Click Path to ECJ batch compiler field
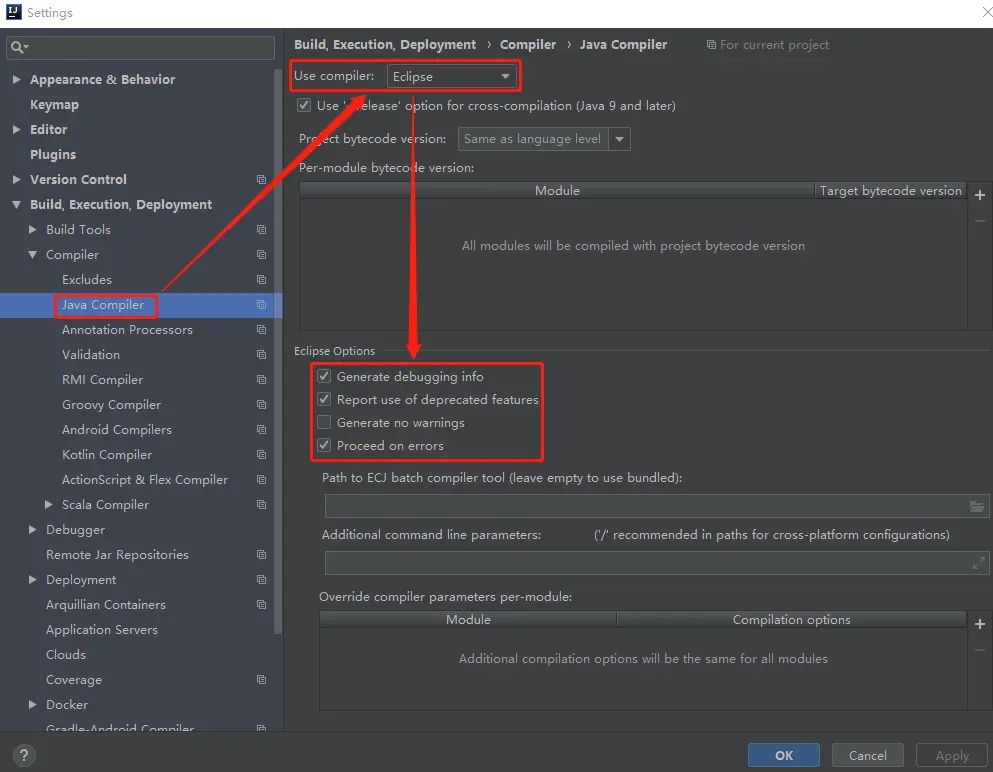The width and height of the screenshot is (993, 772). coord(657,506)
